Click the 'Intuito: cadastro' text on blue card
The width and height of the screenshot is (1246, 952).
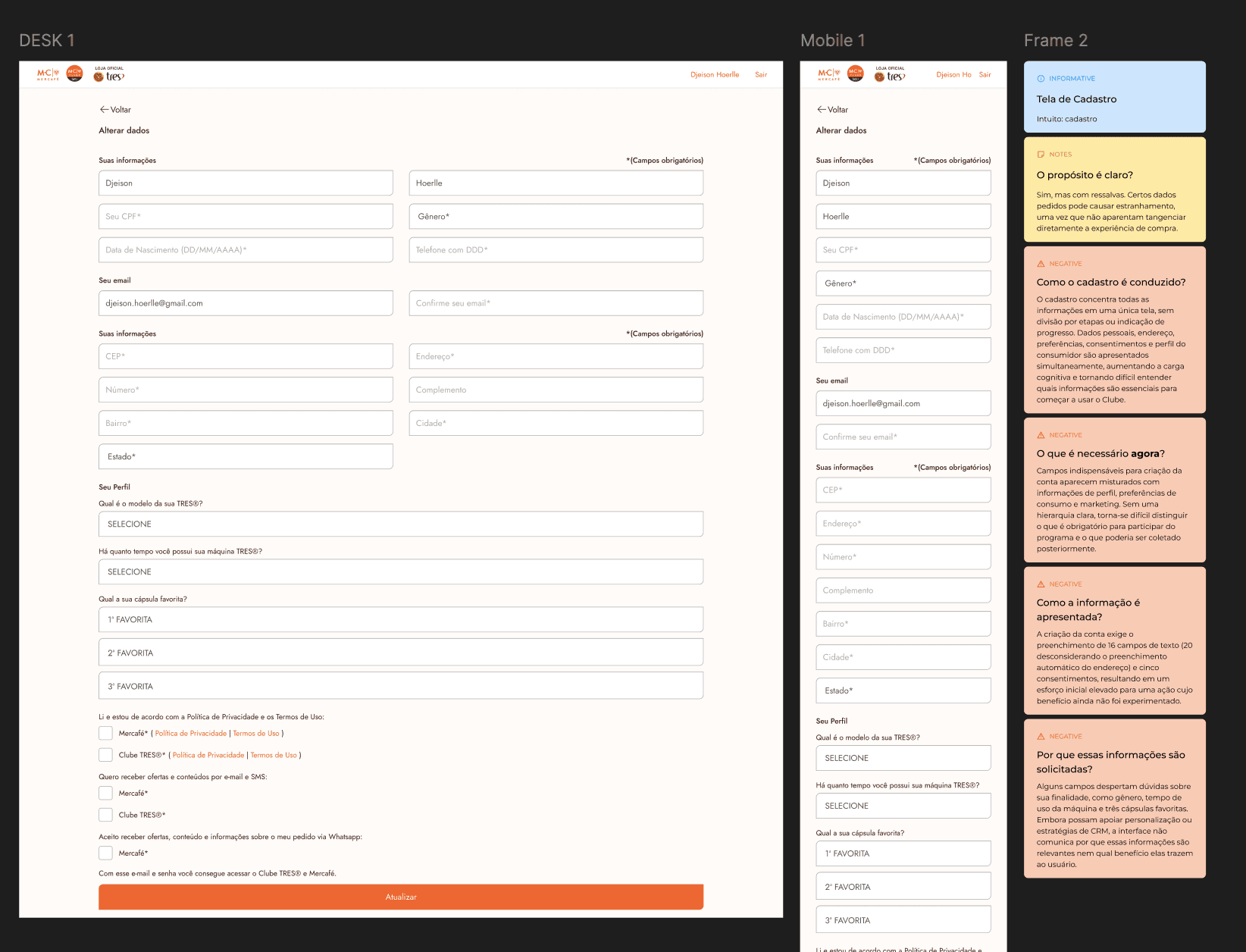click(x=1066, y=119)
